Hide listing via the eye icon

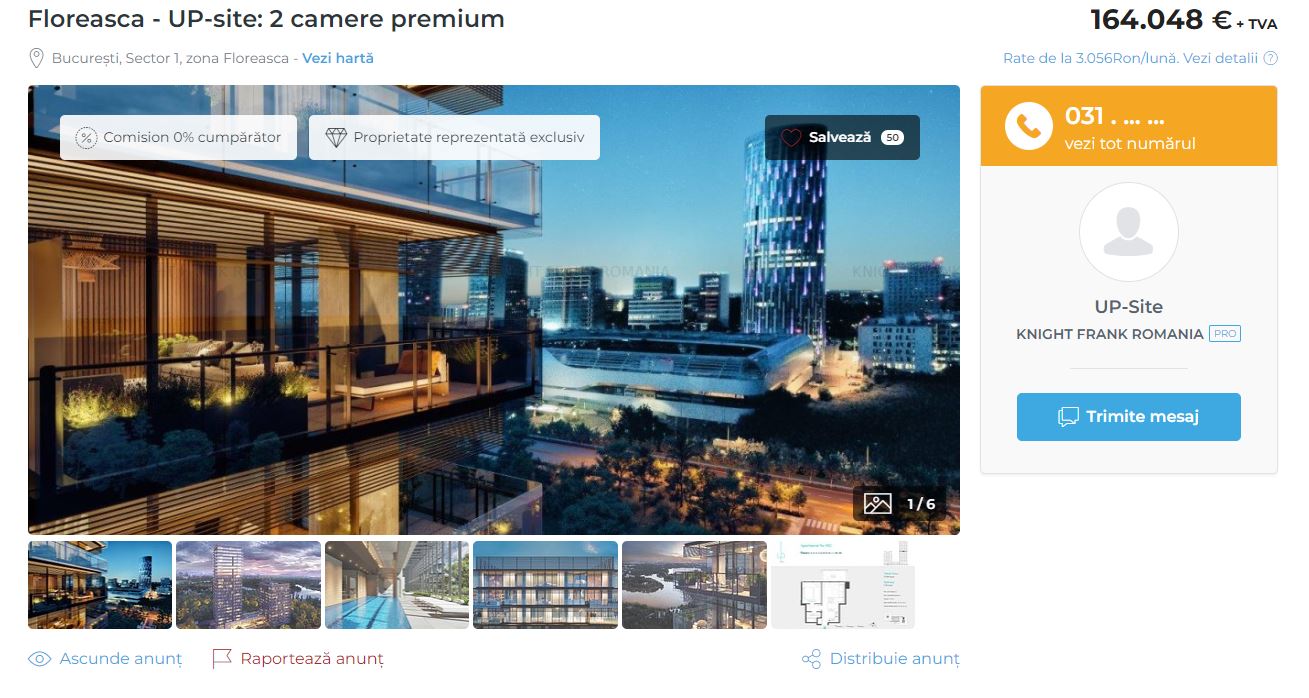click(x=39, y=659)
